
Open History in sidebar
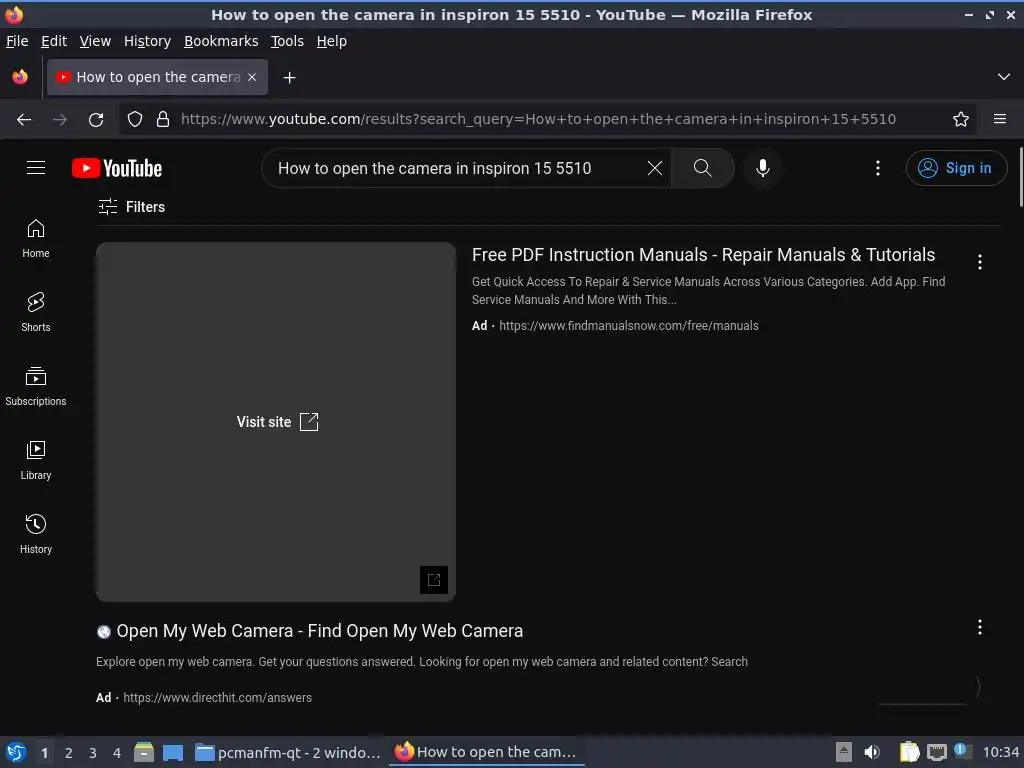tap(36, 534)
